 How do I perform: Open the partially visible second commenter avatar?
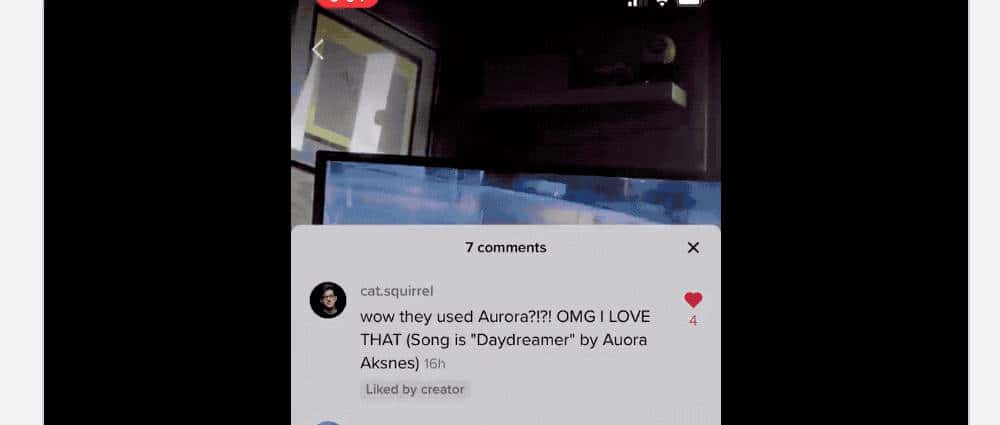click(x=328, y=422)
